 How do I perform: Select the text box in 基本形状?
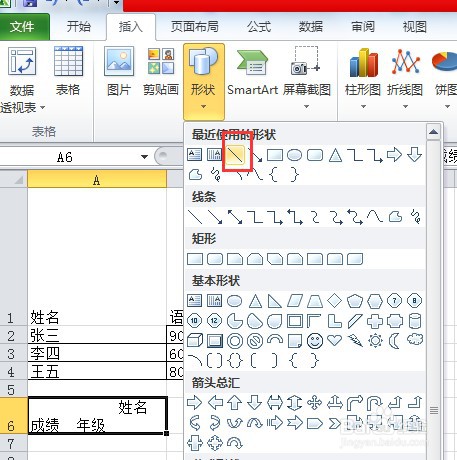pos(195,301)
